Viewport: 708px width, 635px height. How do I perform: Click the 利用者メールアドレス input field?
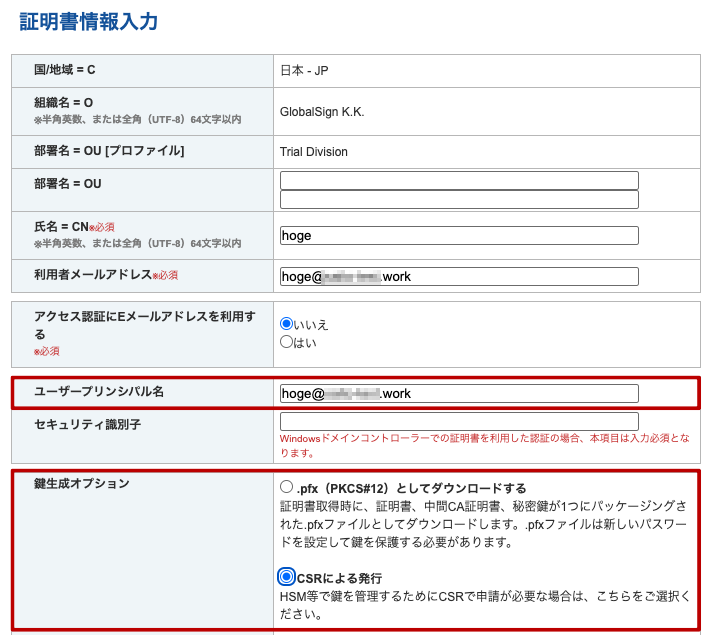pos(459,276)
